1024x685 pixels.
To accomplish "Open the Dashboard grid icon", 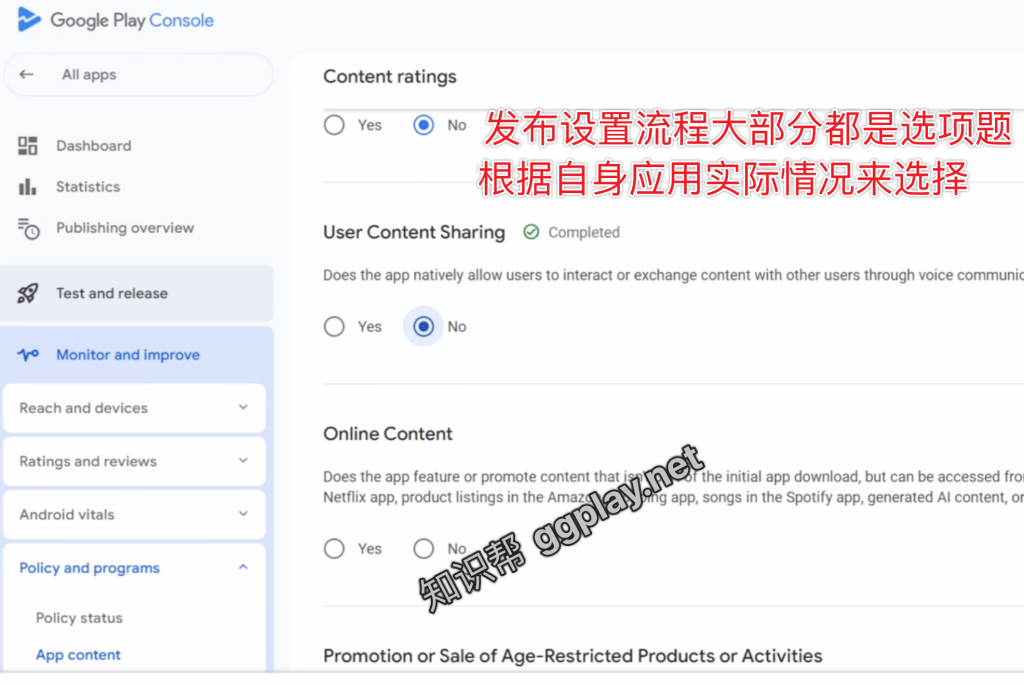I will [27, 146].
